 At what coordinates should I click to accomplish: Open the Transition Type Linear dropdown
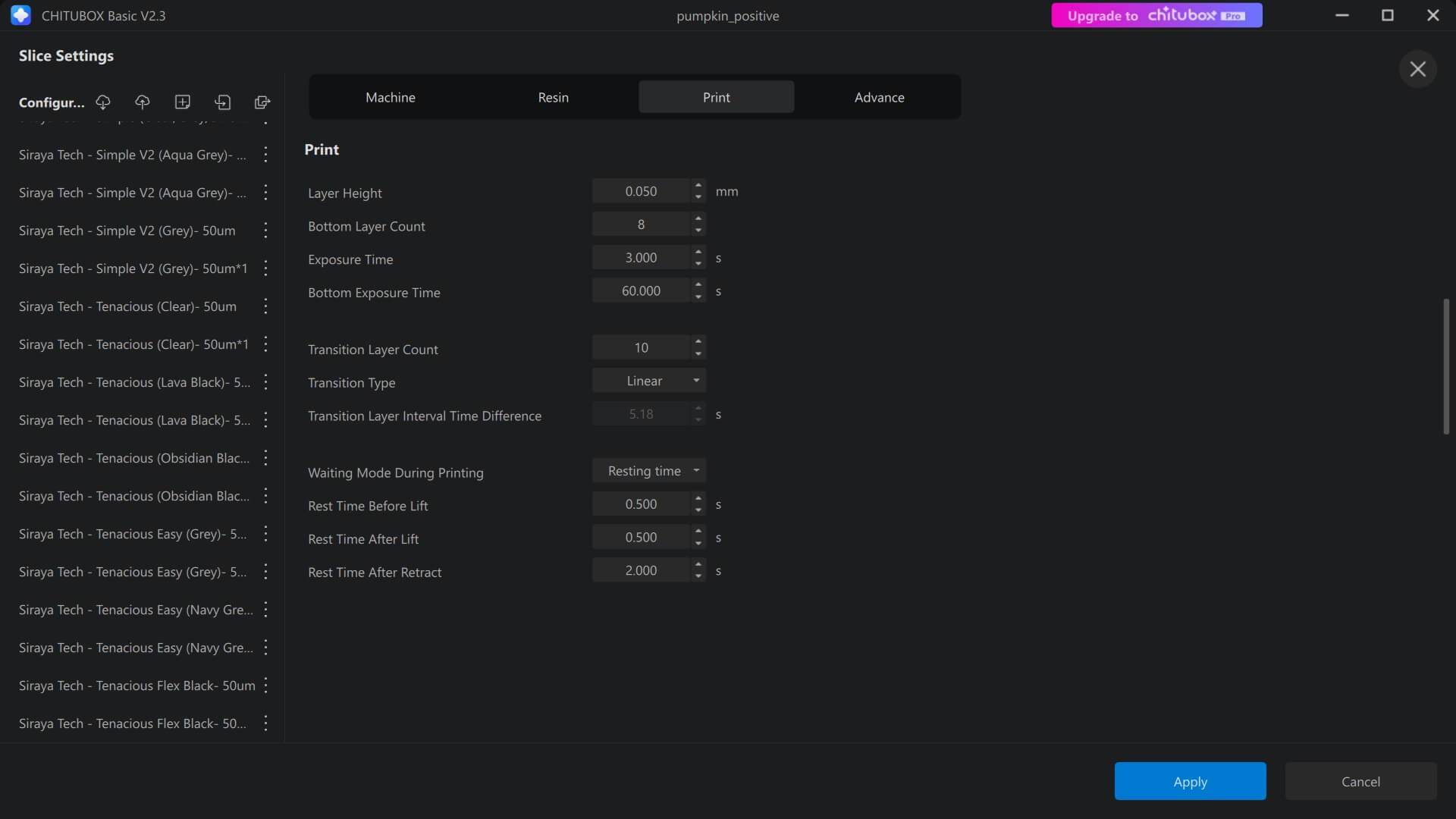pos(649,381)
